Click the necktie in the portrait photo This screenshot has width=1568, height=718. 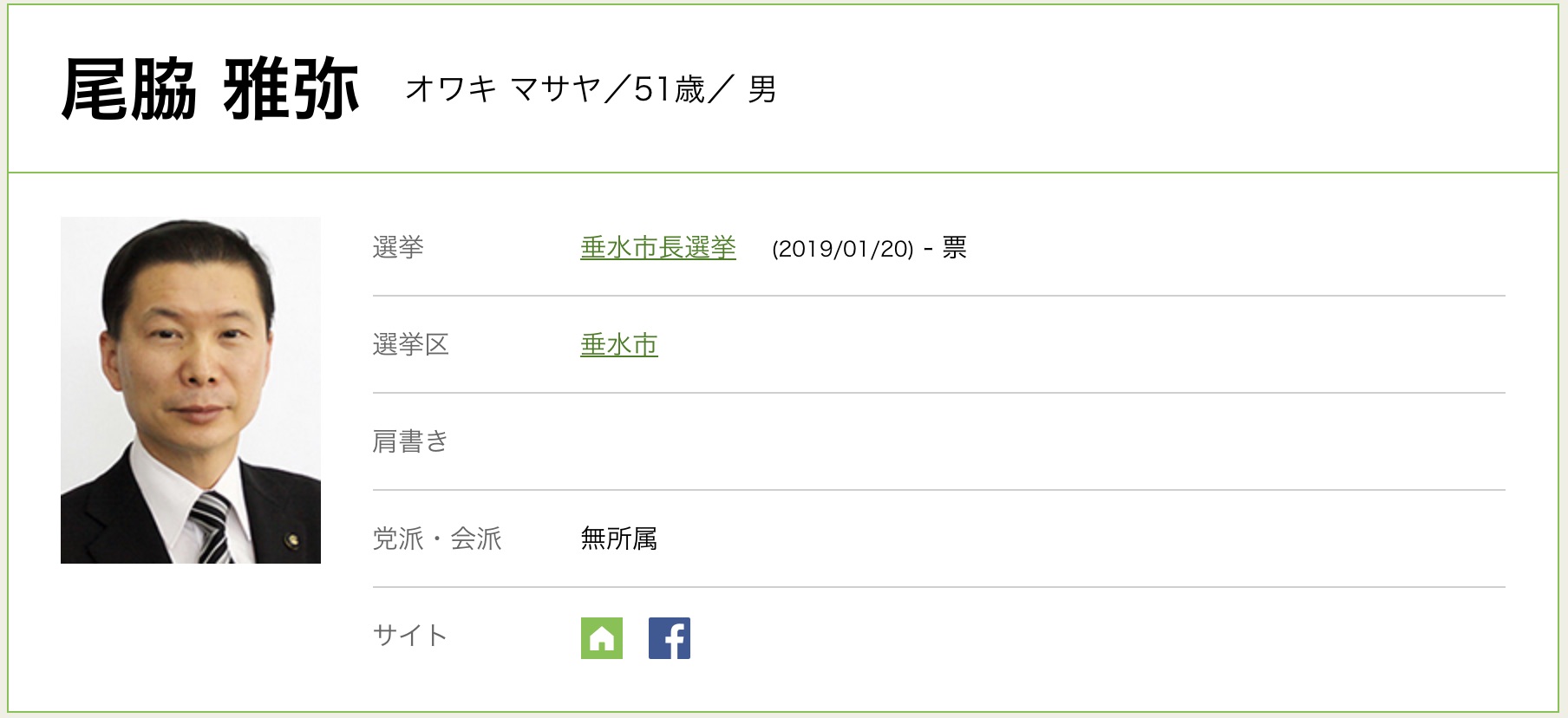tap(211, 526)
